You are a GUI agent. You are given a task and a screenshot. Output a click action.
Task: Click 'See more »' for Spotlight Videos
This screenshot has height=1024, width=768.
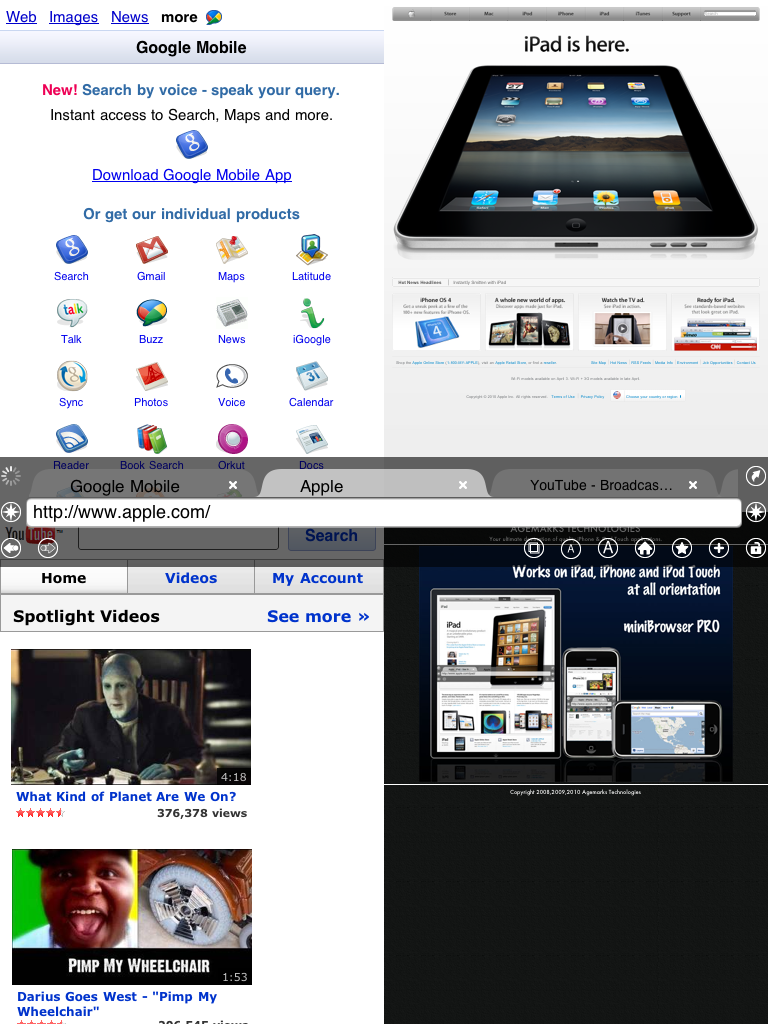tap(318, 616)
